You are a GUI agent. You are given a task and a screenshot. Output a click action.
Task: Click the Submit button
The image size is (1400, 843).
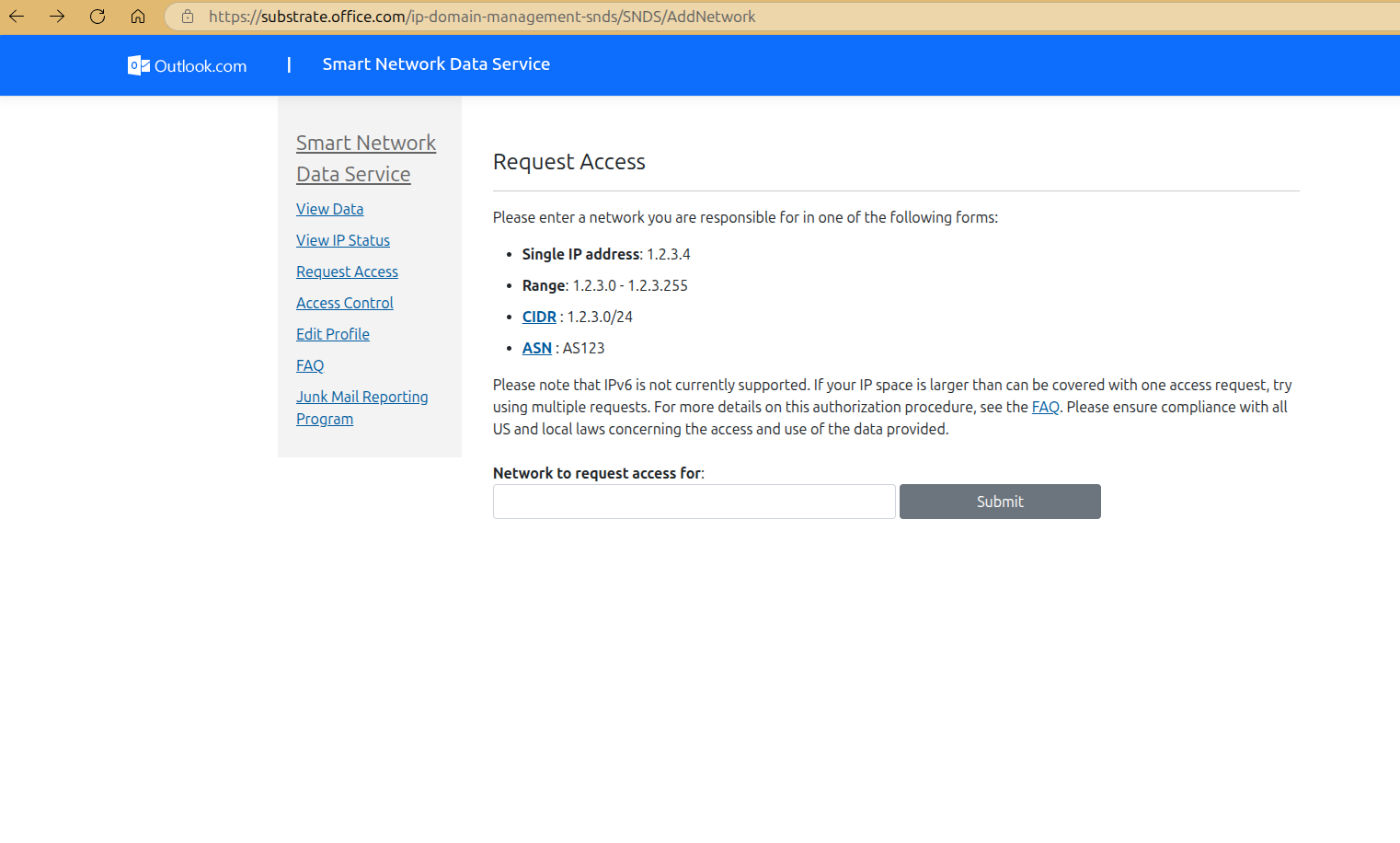click(1000, 502)
